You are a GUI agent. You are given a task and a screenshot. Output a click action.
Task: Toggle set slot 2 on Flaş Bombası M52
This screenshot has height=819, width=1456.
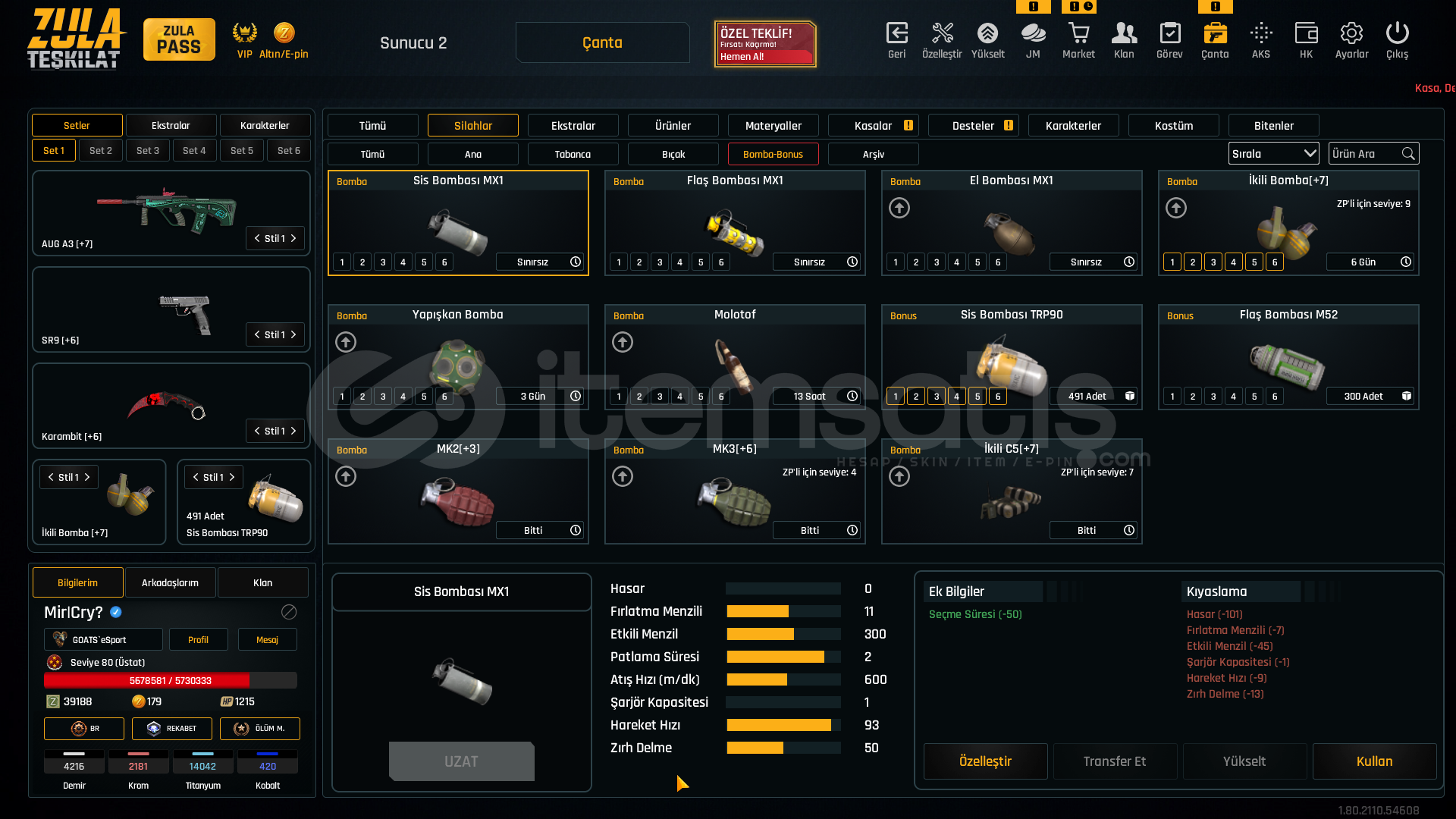coord(1193,397)
